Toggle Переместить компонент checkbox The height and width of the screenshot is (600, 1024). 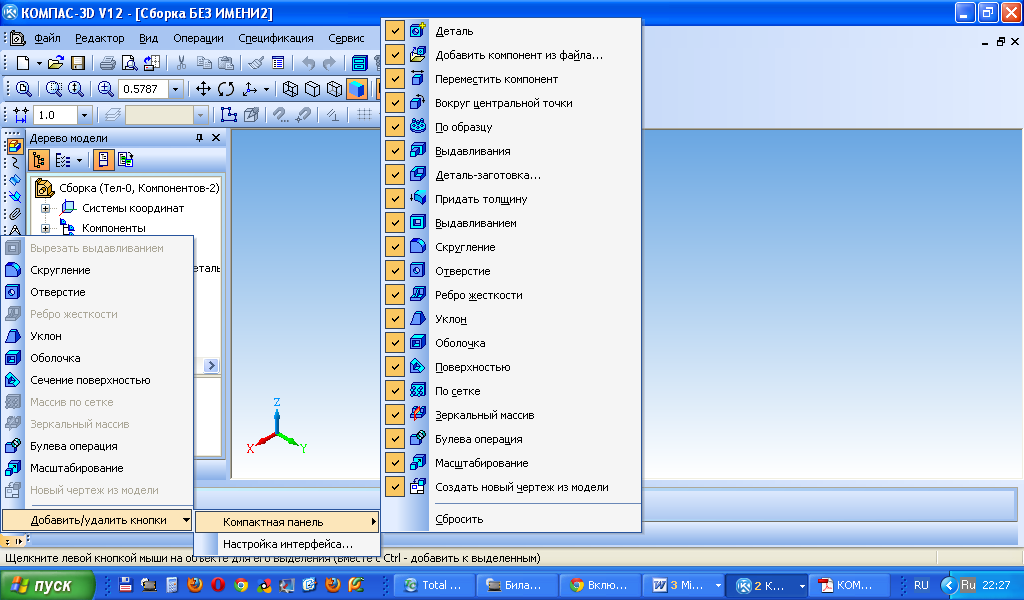(x=394, y=79)
